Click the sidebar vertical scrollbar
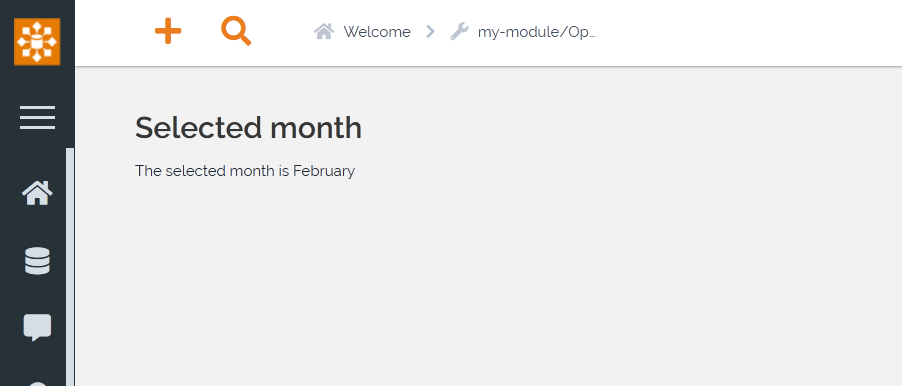Screen dimensions: 902x386 (x=70, y=267)
